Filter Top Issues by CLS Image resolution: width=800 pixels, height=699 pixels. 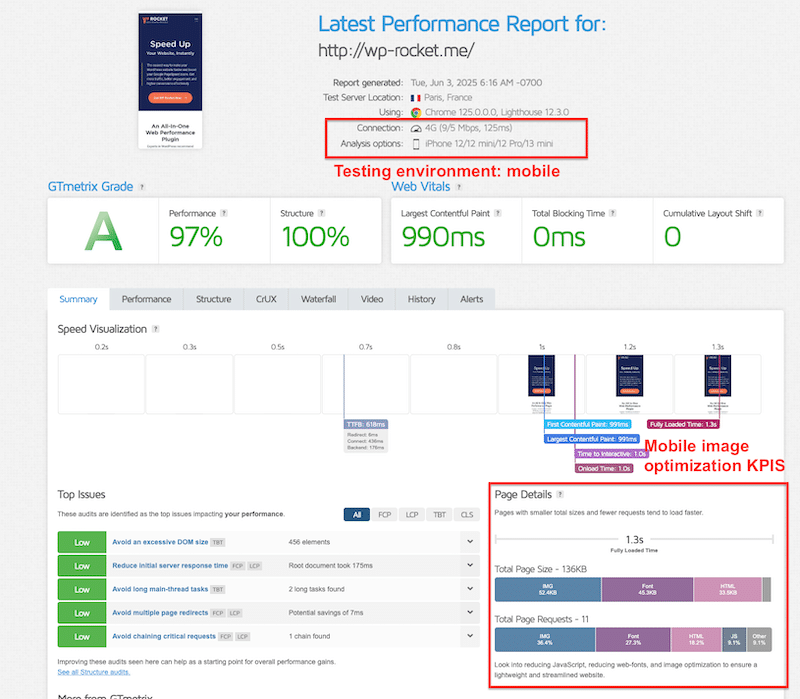[x=467, y=514]
